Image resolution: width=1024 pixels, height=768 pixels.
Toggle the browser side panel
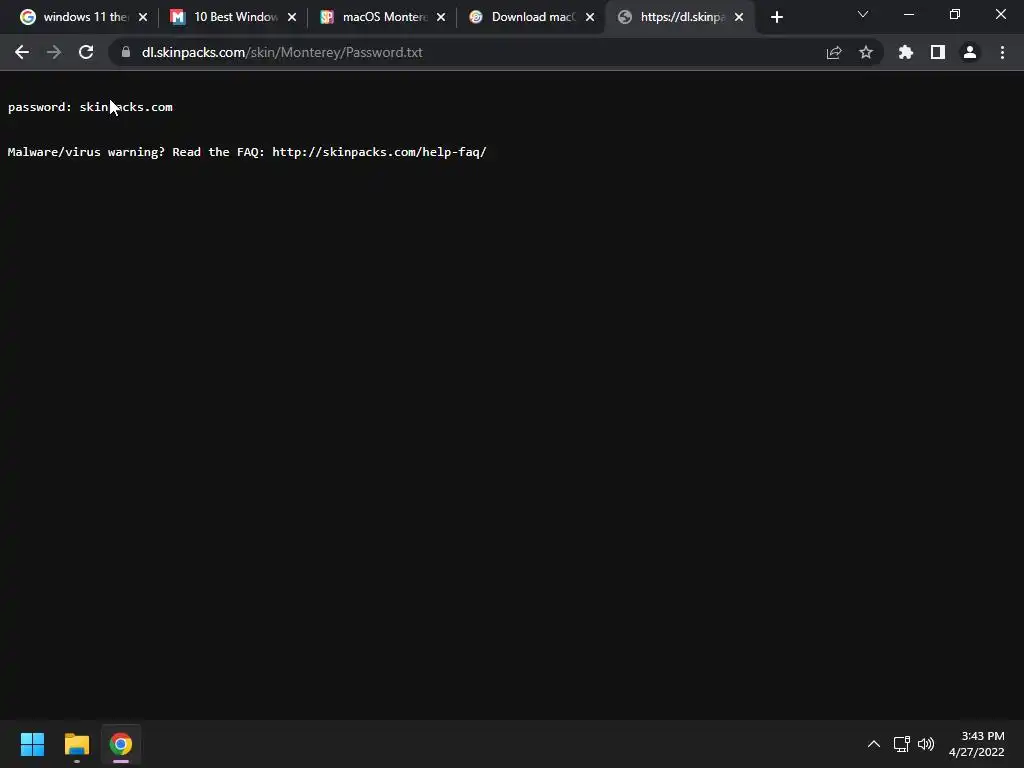[x=938, y=52]
